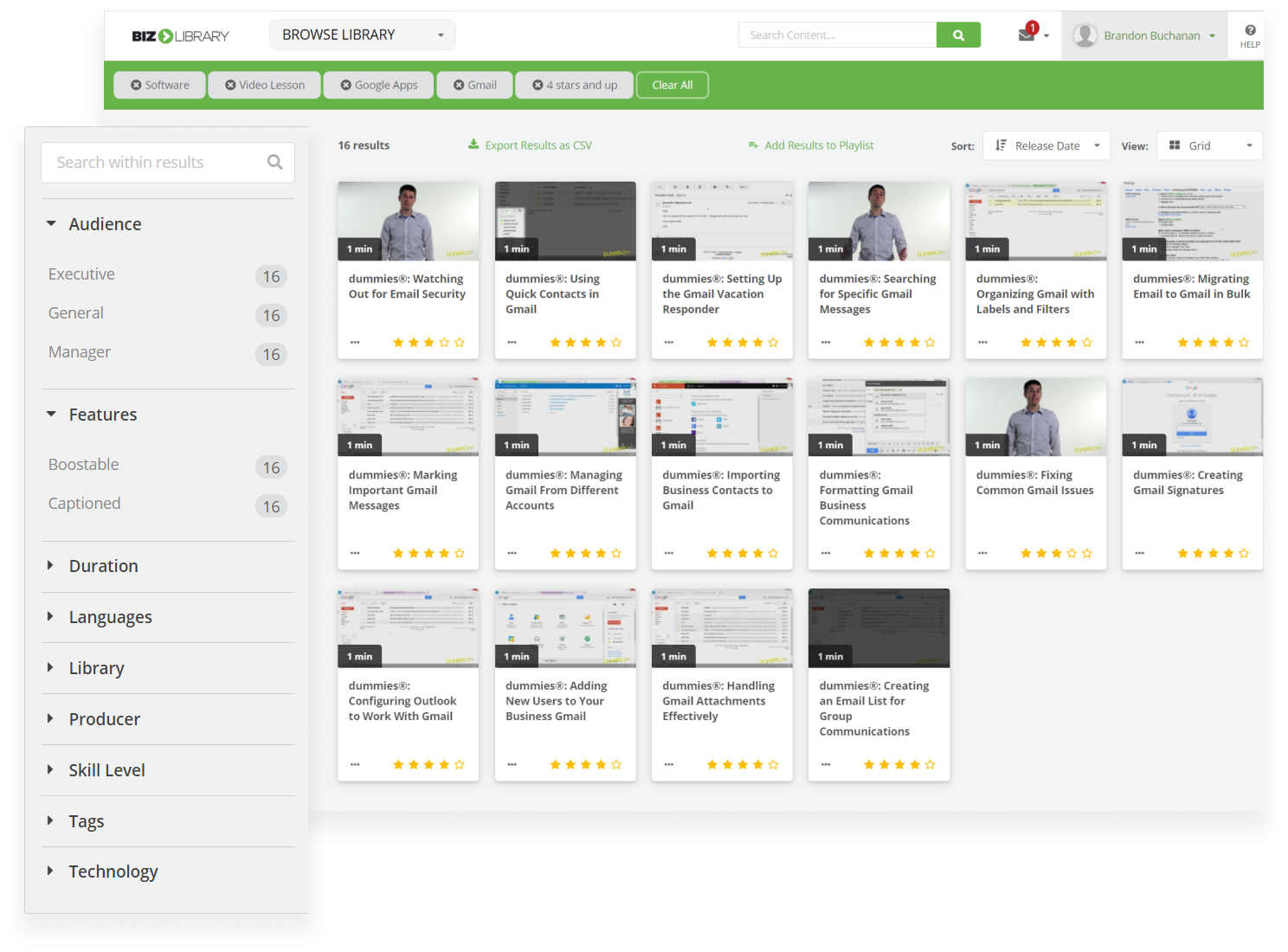Remove the 4 stars and up filter
1288x952 pixels.
(x=538, y=85)
